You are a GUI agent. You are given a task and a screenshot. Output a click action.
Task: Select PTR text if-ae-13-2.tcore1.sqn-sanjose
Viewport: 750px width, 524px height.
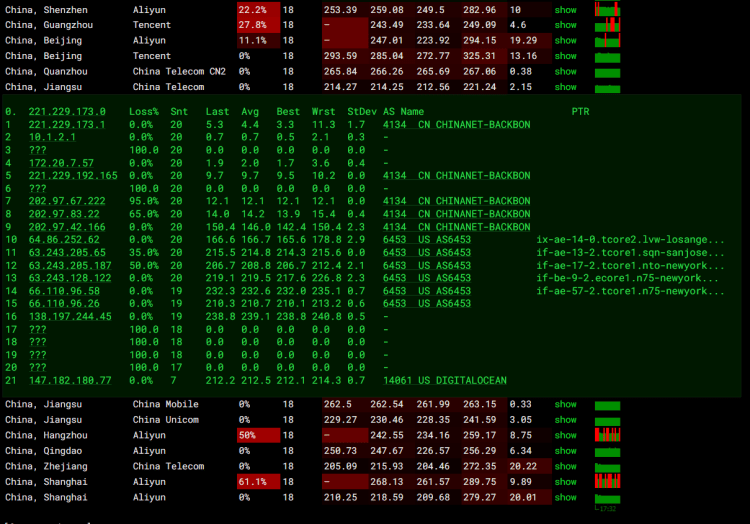pos(630,253)
